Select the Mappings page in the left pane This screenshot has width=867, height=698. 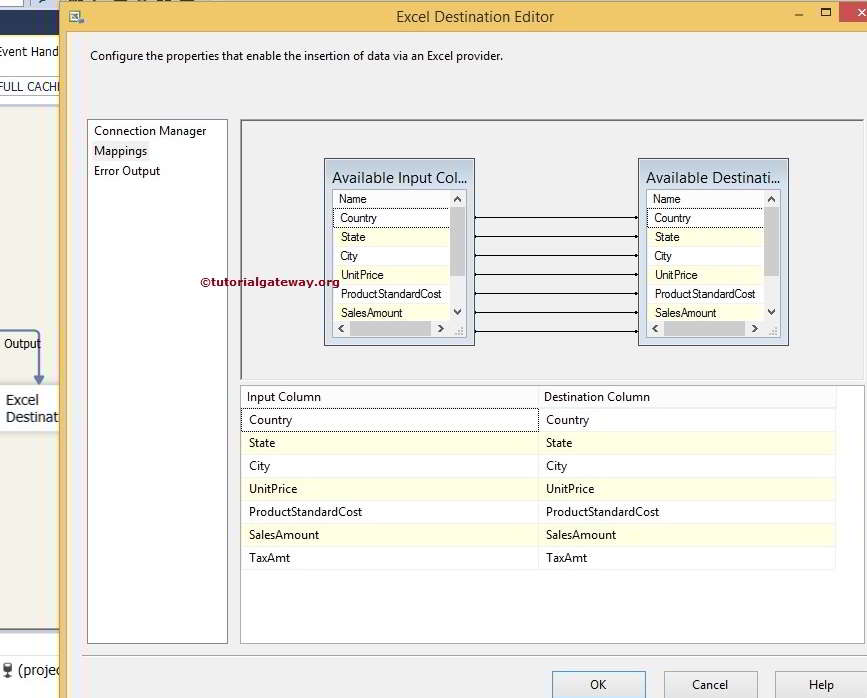click(x=120, y=150)
